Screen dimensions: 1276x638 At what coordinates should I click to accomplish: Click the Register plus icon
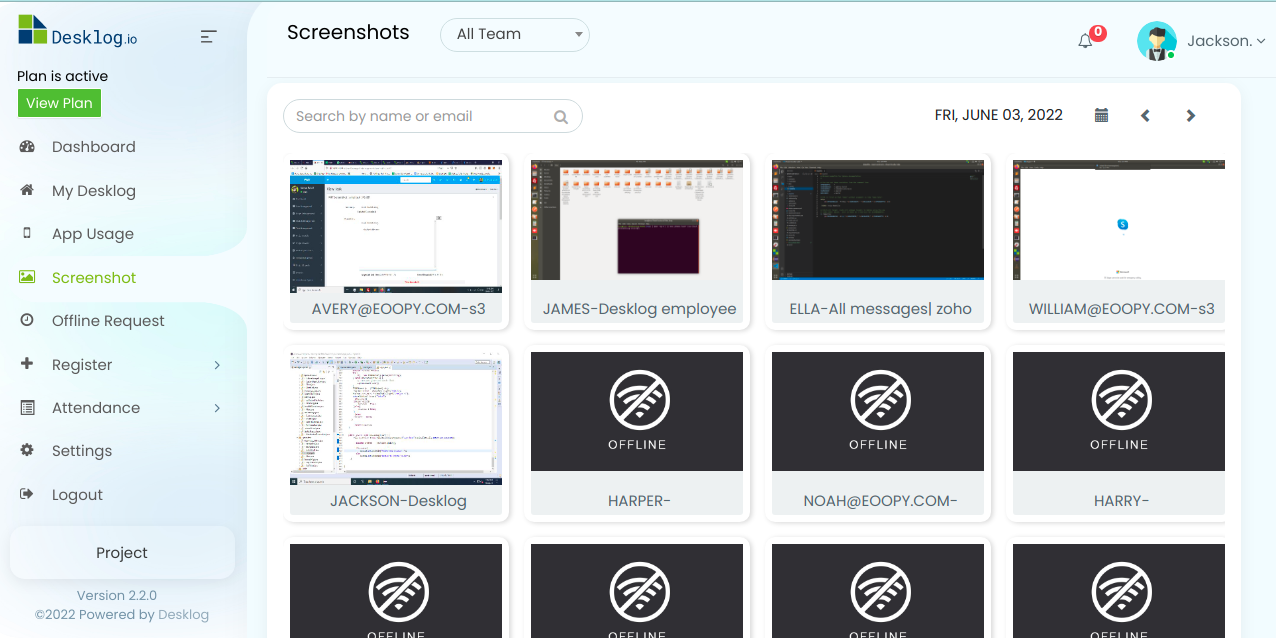pyautogui.click(x=27, y=364)
